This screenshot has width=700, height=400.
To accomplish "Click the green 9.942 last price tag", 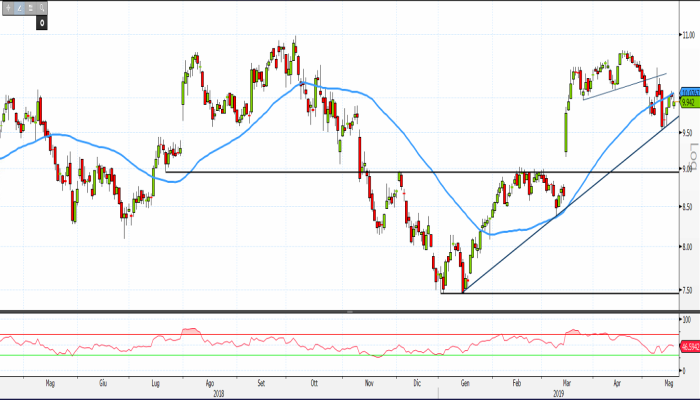I will click(688, 101).
